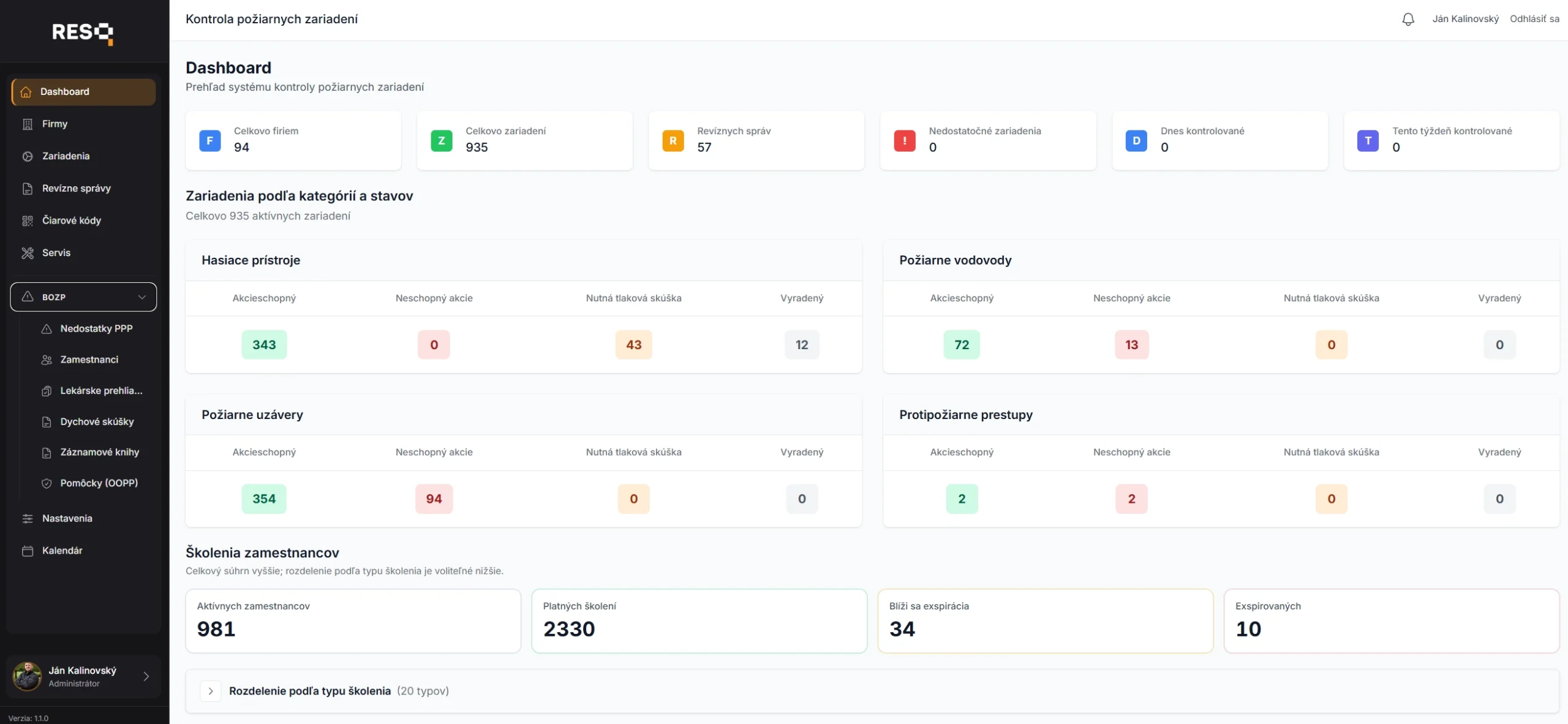This screenshot has height=724, width=1568.
Task: Open the Servis wrench icon
Action: (x=28, y=253)
